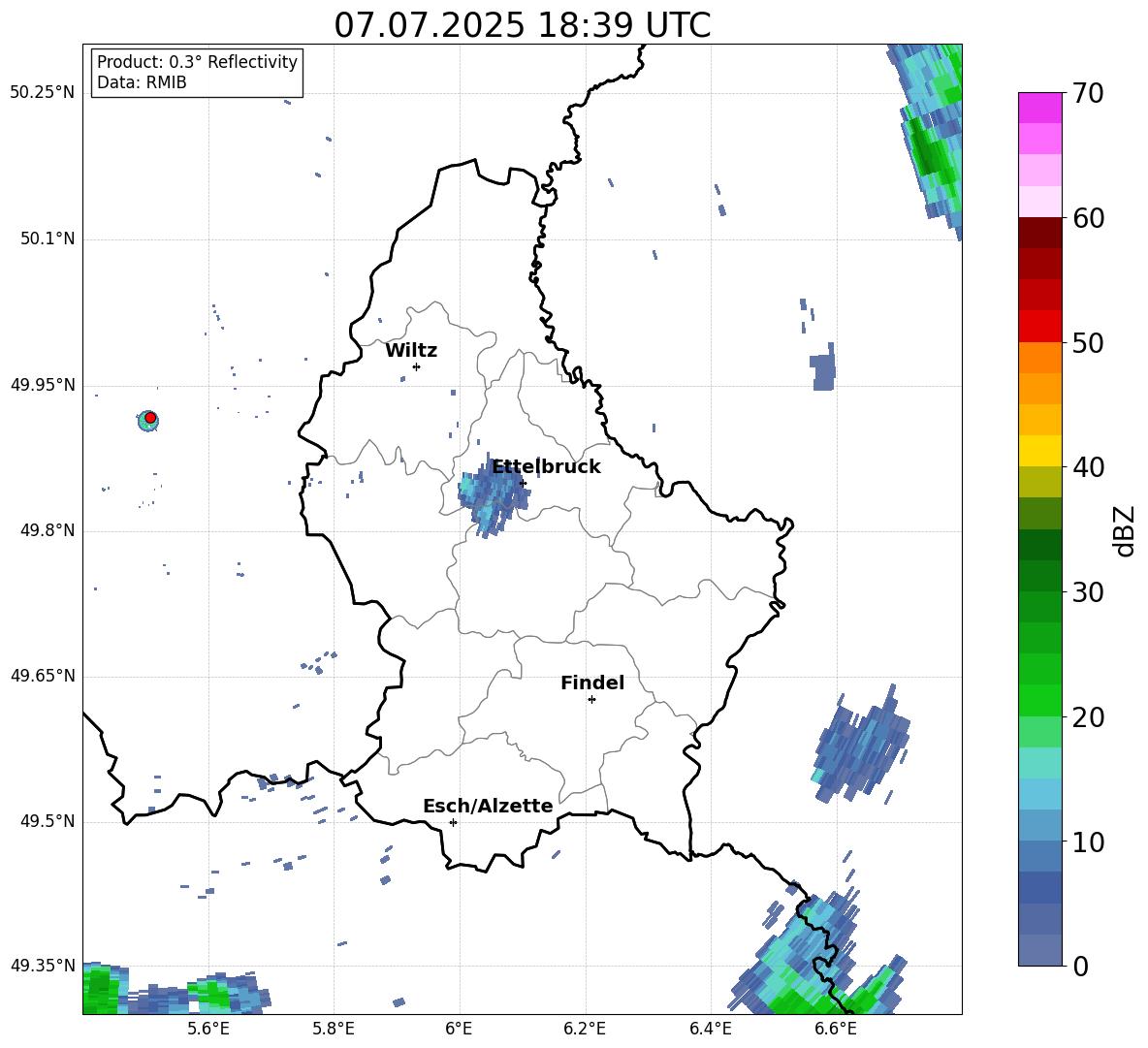
Task: Click the 49.5°N latitude label
Action: [48, 821]
